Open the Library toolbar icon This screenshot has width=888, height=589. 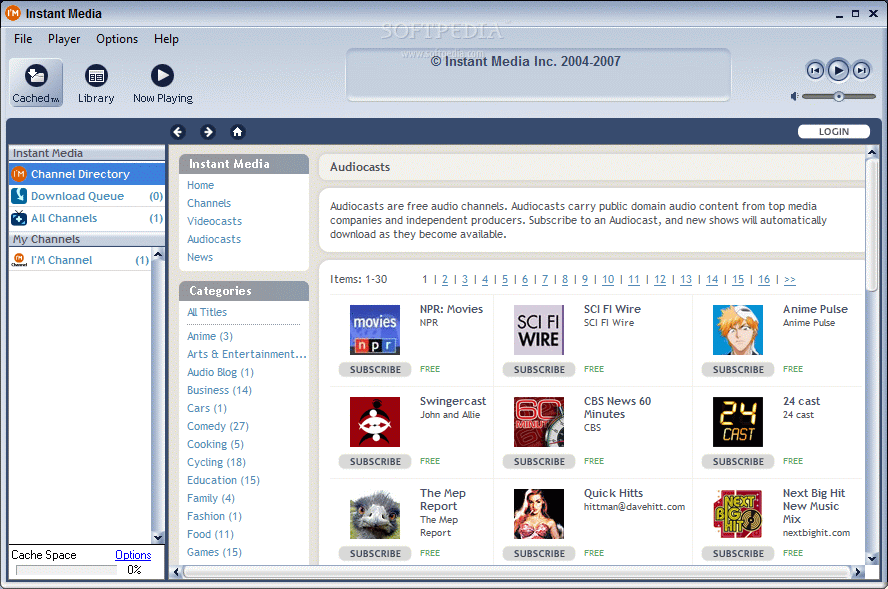pyautogui.click(x=96, y=83)
